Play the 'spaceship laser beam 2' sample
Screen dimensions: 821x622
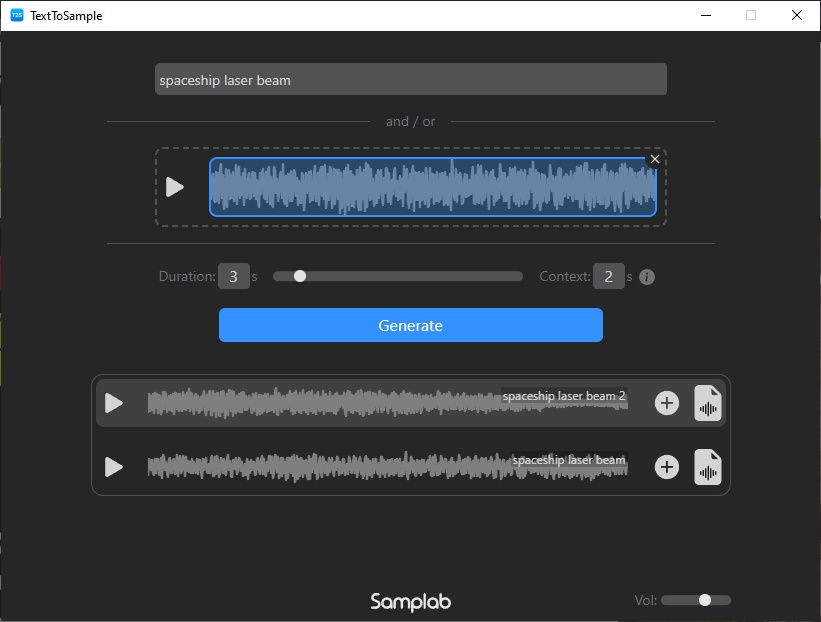point(114,403)
